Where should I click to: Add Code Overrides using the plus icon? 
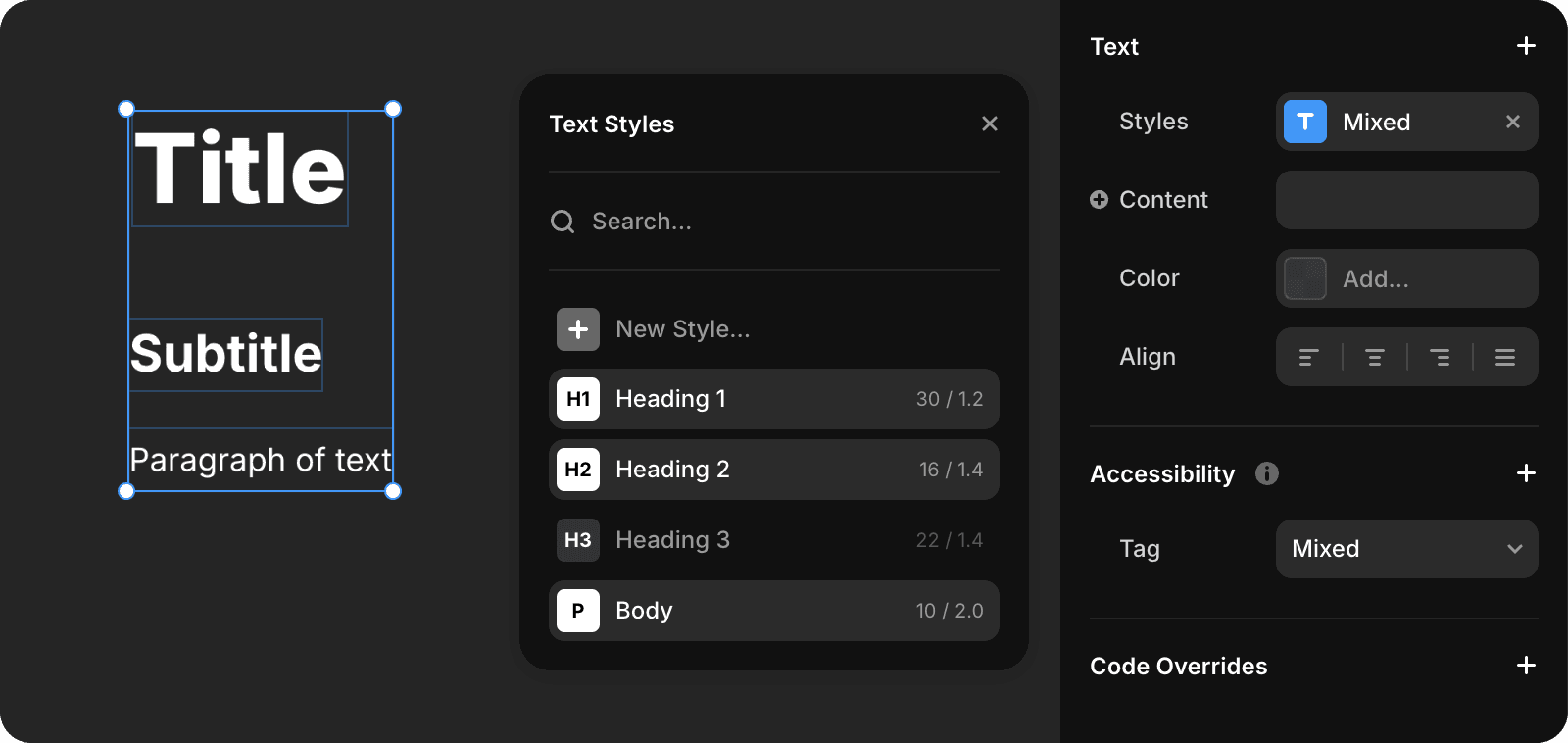(1525, 666)
